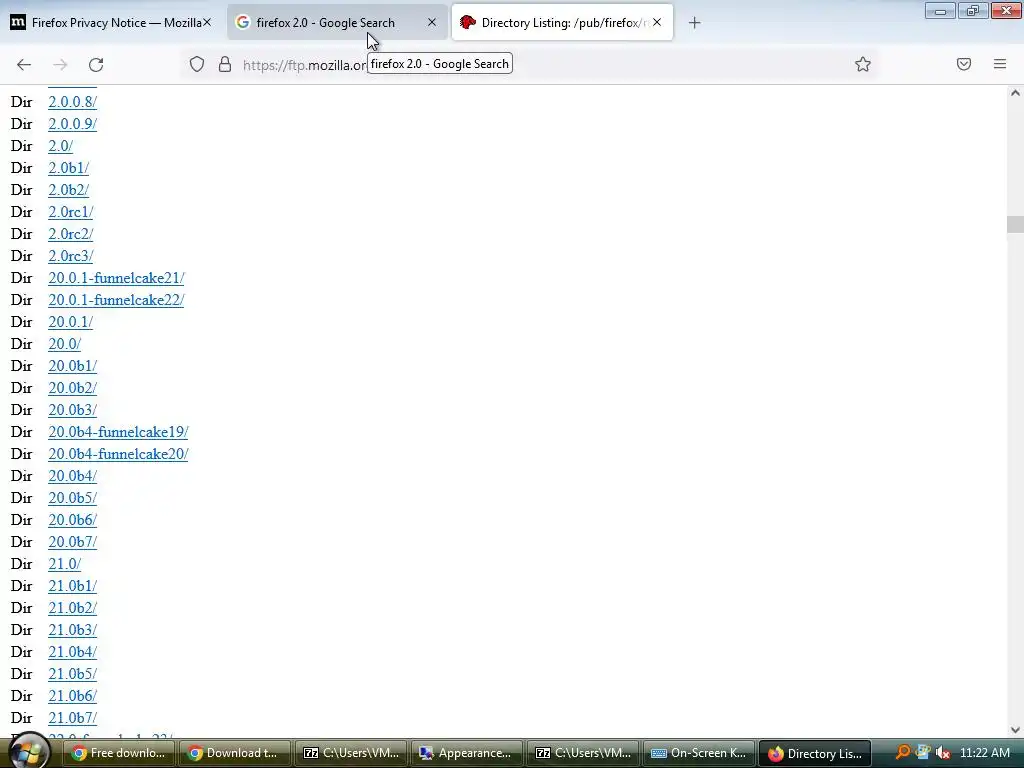Open Appearance settings taskbar window
This screenshot has height=768, width=1024.
(466, 753)
